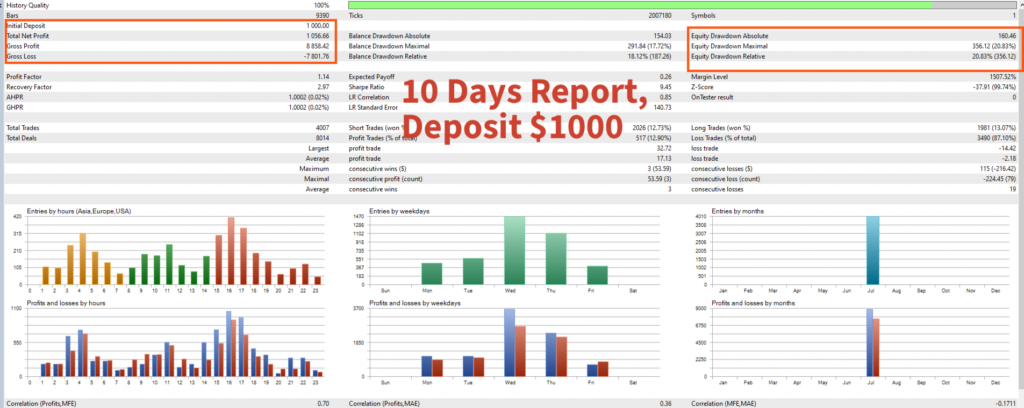Screen dimensions: 1024x408
Task: Click the Sharpe Ratio value 9.45
Action: (x=665, y=87)
